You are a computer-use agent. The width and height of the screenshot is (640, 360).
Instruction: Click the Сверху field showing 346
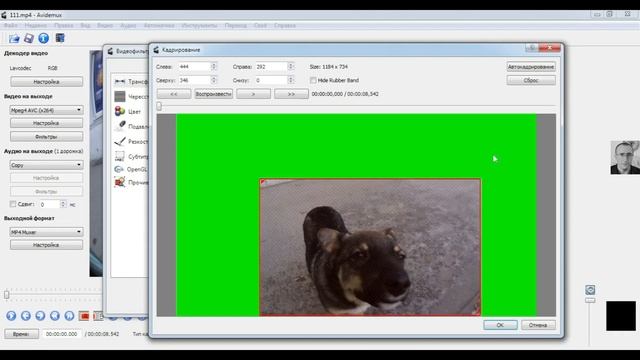[194, 80]
